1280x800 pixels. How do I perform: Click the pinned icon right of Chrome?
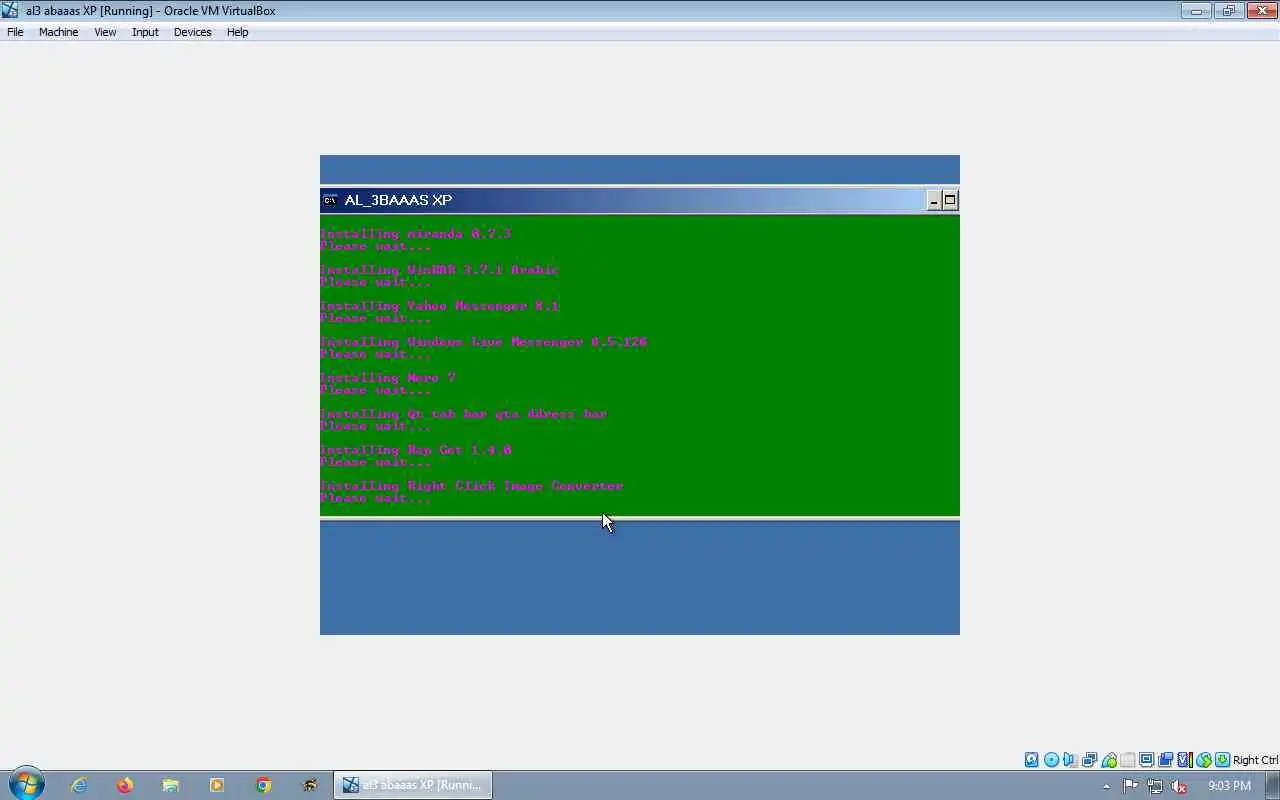pos(309,785)
